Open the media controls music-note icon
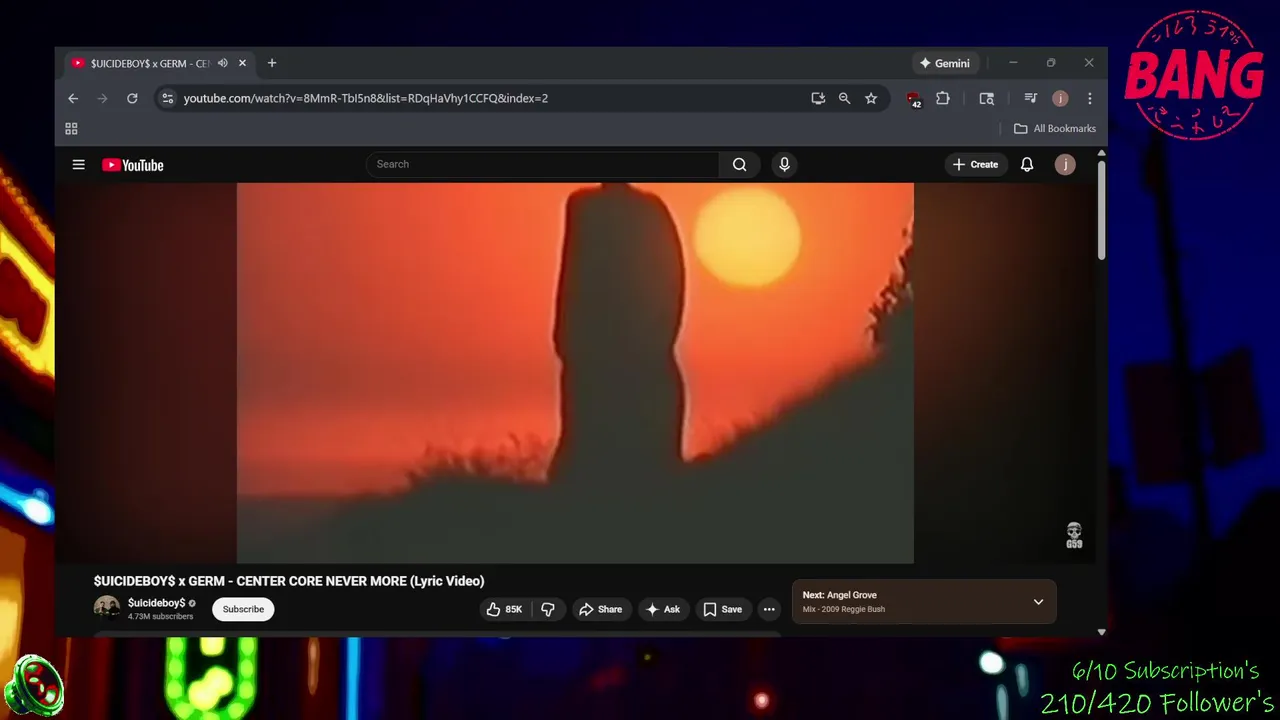Screen dimensions: 1280x720 click(x=1030, y=98)
